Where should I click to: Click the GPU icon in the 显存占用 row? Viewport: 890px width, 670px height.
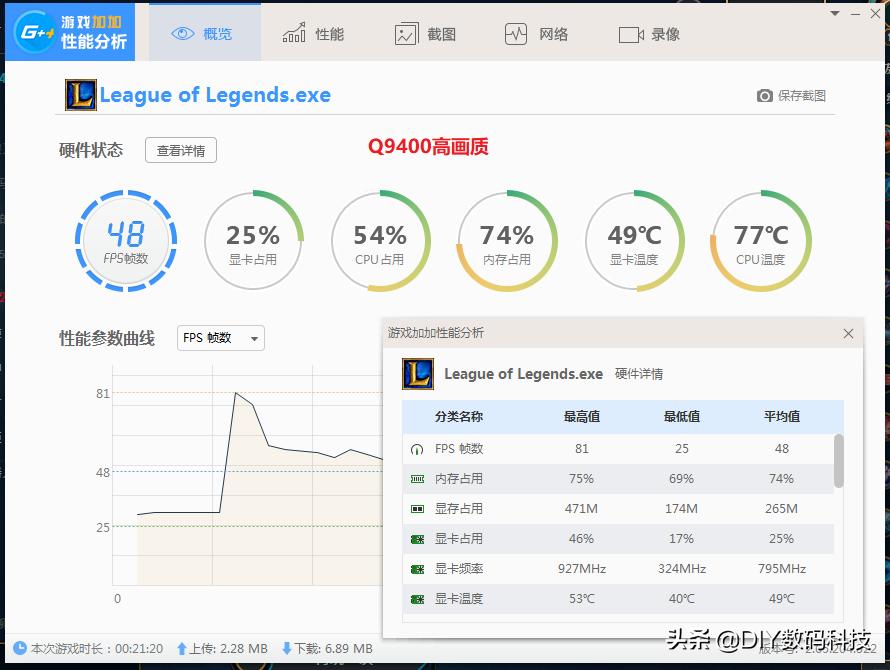tap(418, 508)
